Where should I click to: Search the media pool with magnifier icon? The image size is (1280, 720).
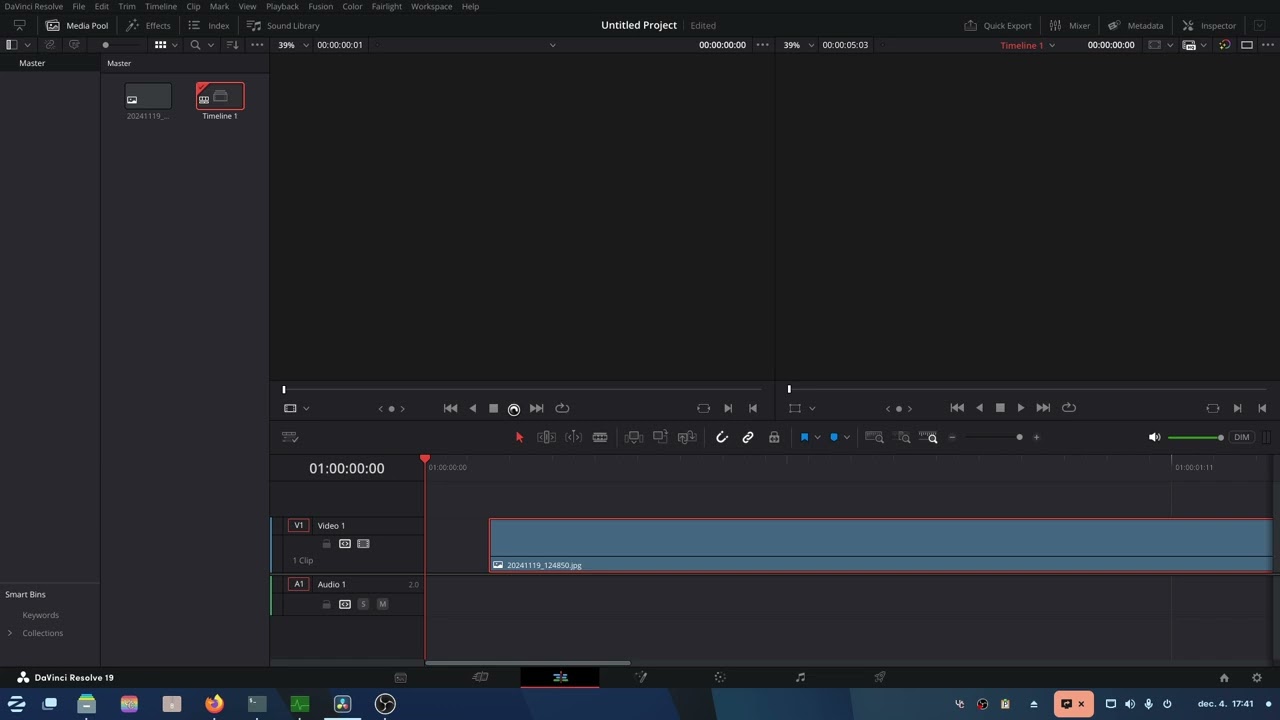point(195,45)
